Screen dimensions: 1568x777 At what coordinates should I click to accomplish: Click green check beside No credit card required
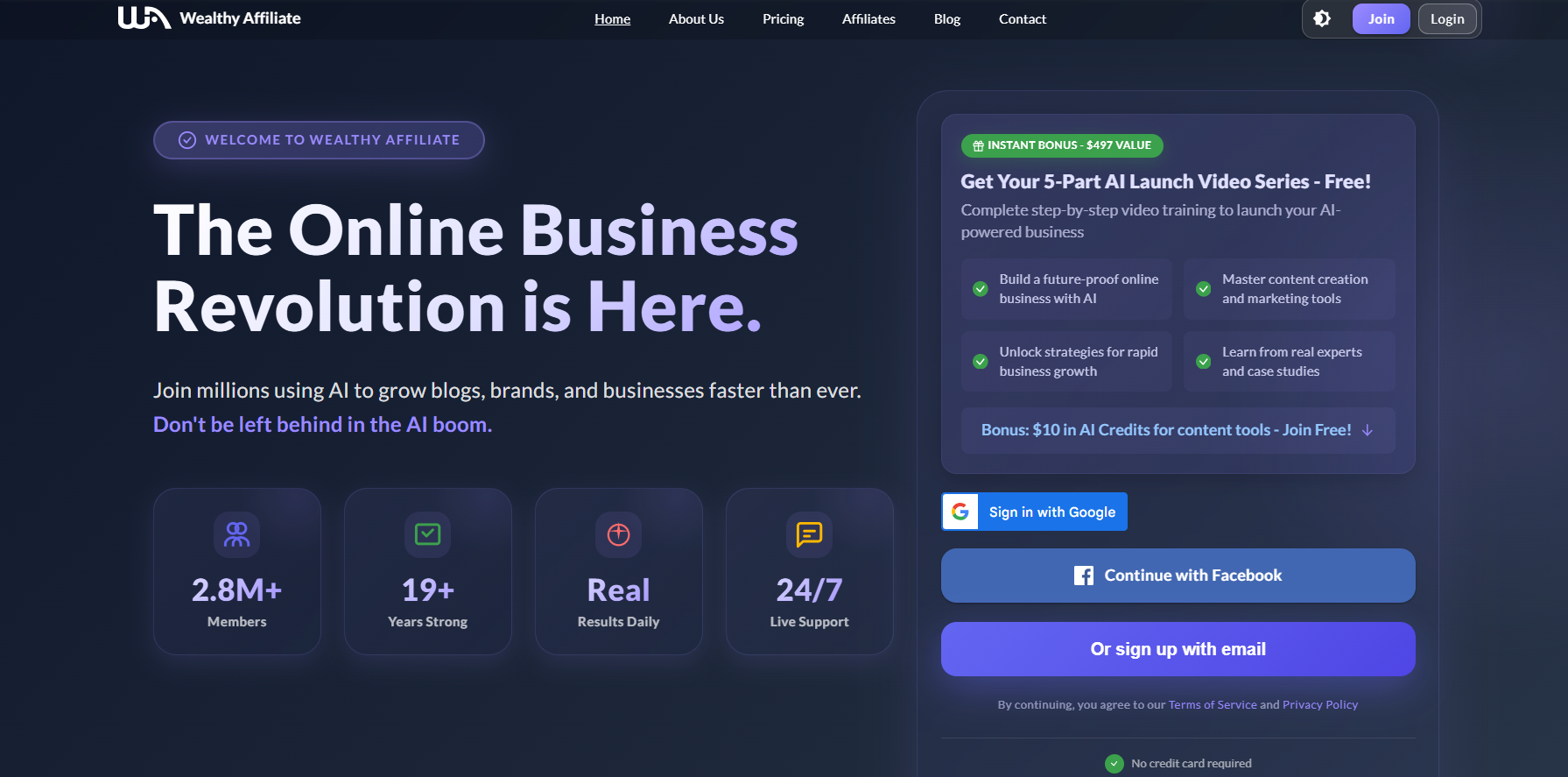coord(1114,764)
